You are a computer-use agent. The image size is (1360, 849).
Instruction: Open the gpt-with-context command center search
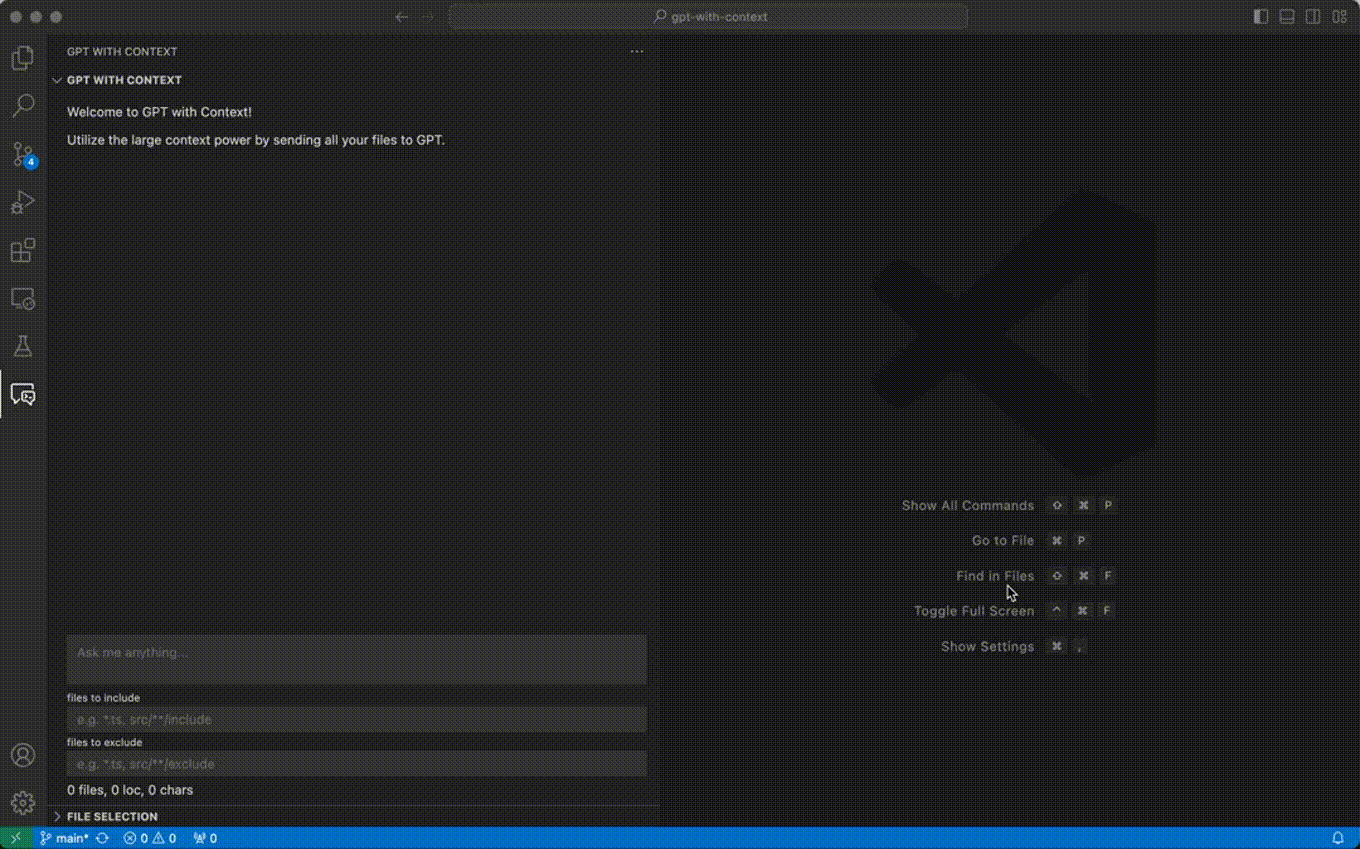click(708, 17)
